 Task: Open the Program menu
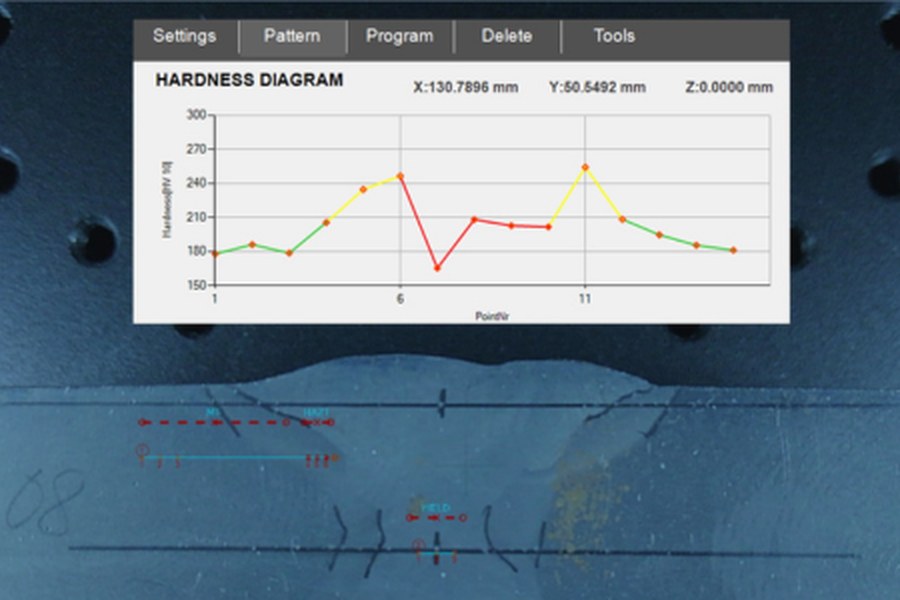coord(399,36)
